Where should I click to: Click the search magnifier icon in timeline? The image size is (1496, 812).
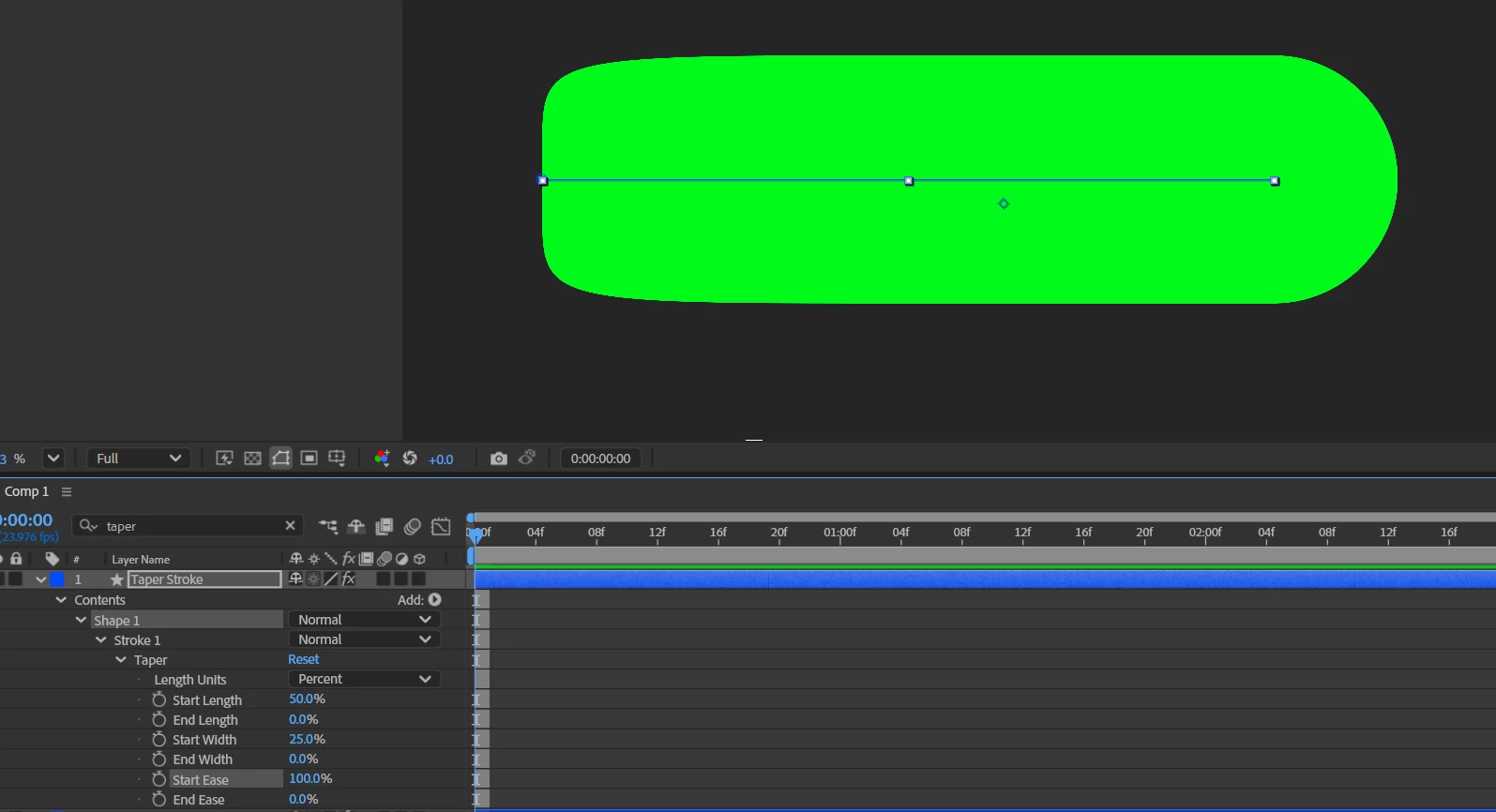coord(88,526)
